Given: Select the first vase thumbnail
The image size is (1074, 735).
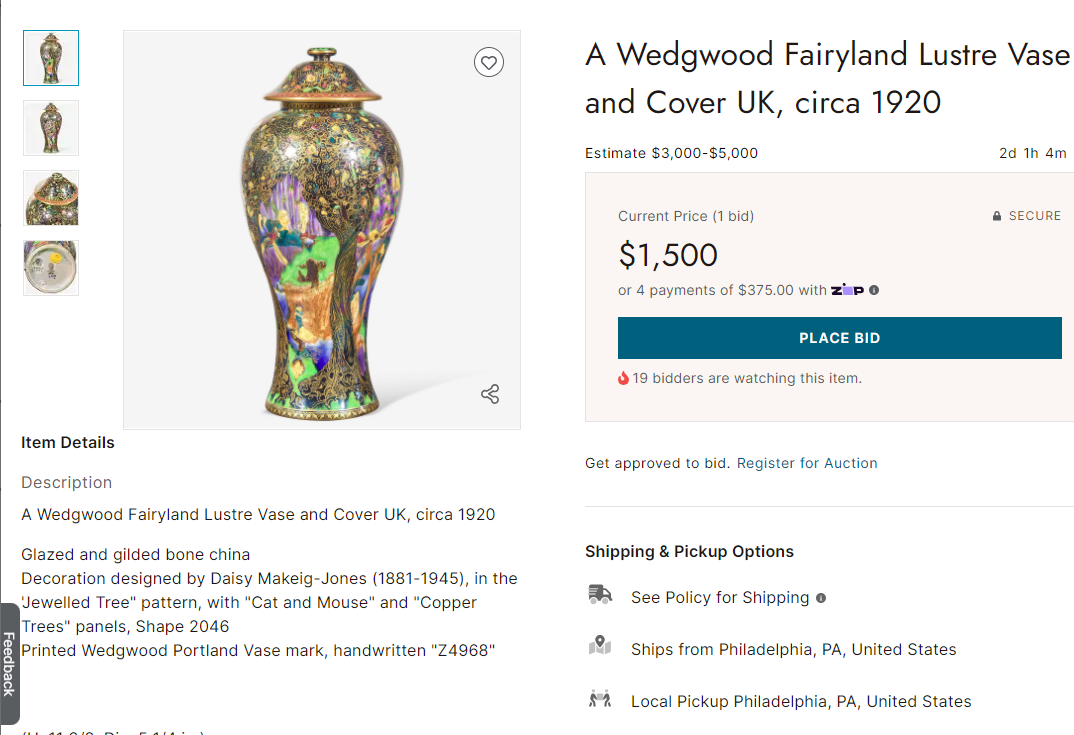Looking at the screenshot, I should [x=51, y=58].
